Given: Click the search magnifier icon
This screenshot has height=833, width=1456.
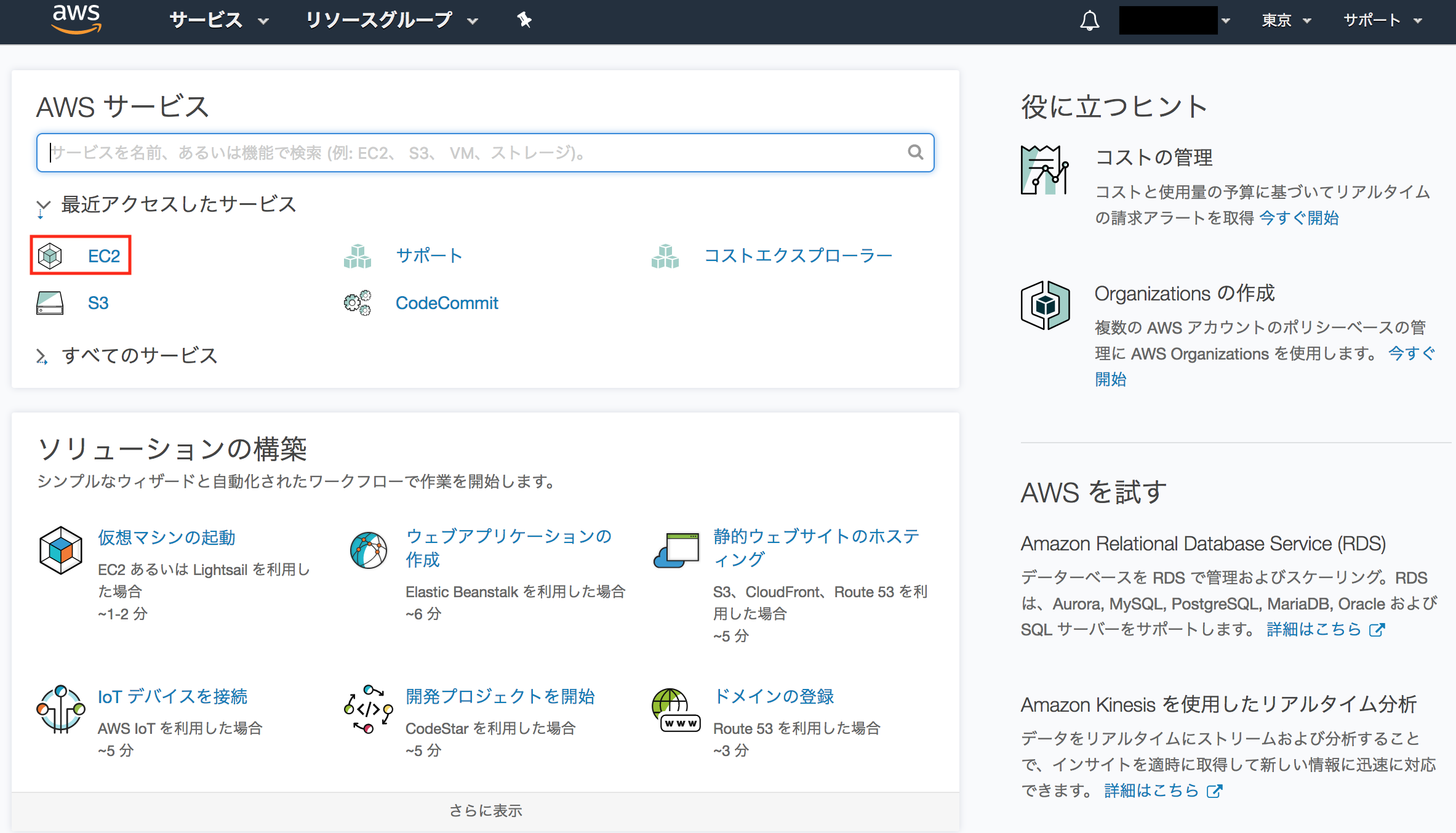Looking at the screenshot, I should pos(915,152).
